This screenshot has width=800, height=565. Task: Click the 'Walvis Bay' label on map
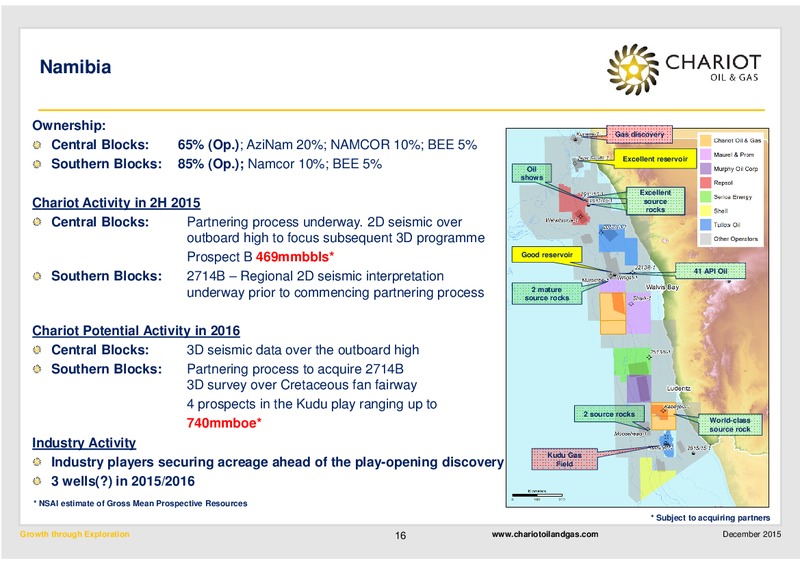[662, 287]
